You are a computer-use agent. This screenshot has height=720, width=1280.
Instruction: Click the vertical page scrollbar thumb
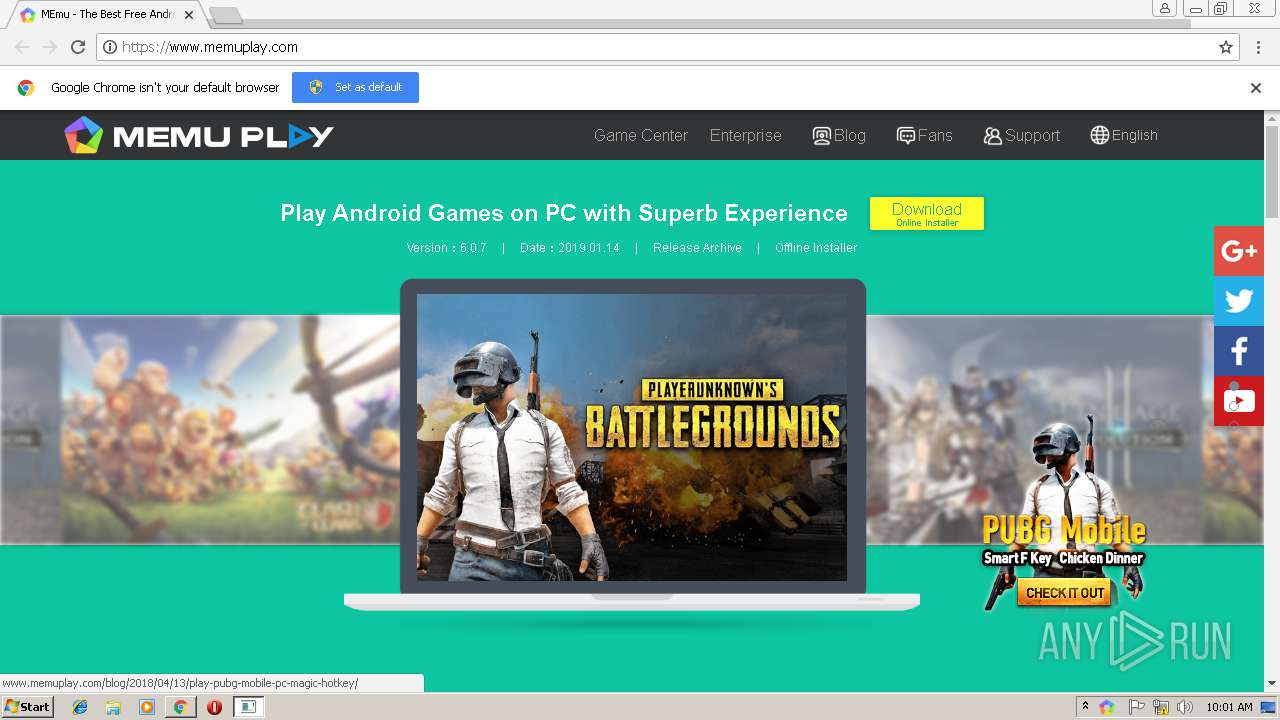click(1272, 171)
